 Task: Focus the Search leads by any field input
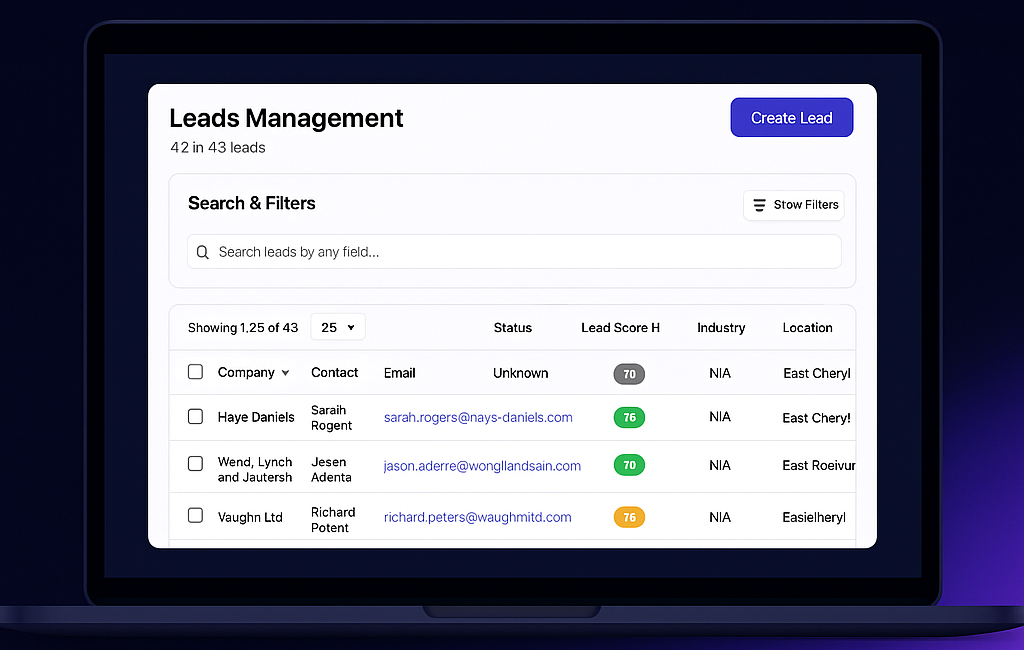pos(520,252)
